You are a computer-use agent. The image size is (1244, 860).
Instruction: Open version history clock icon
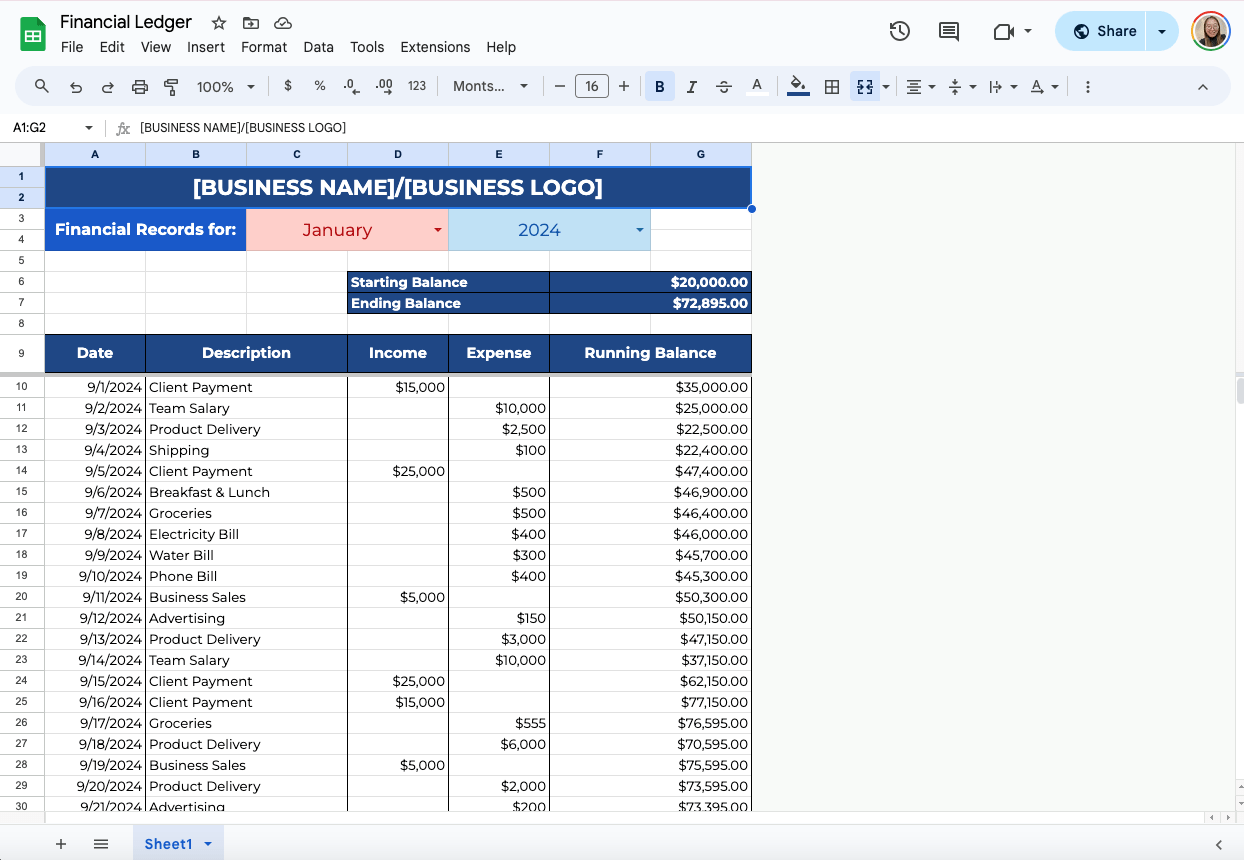pyautogui.click(x=899, y=31)
